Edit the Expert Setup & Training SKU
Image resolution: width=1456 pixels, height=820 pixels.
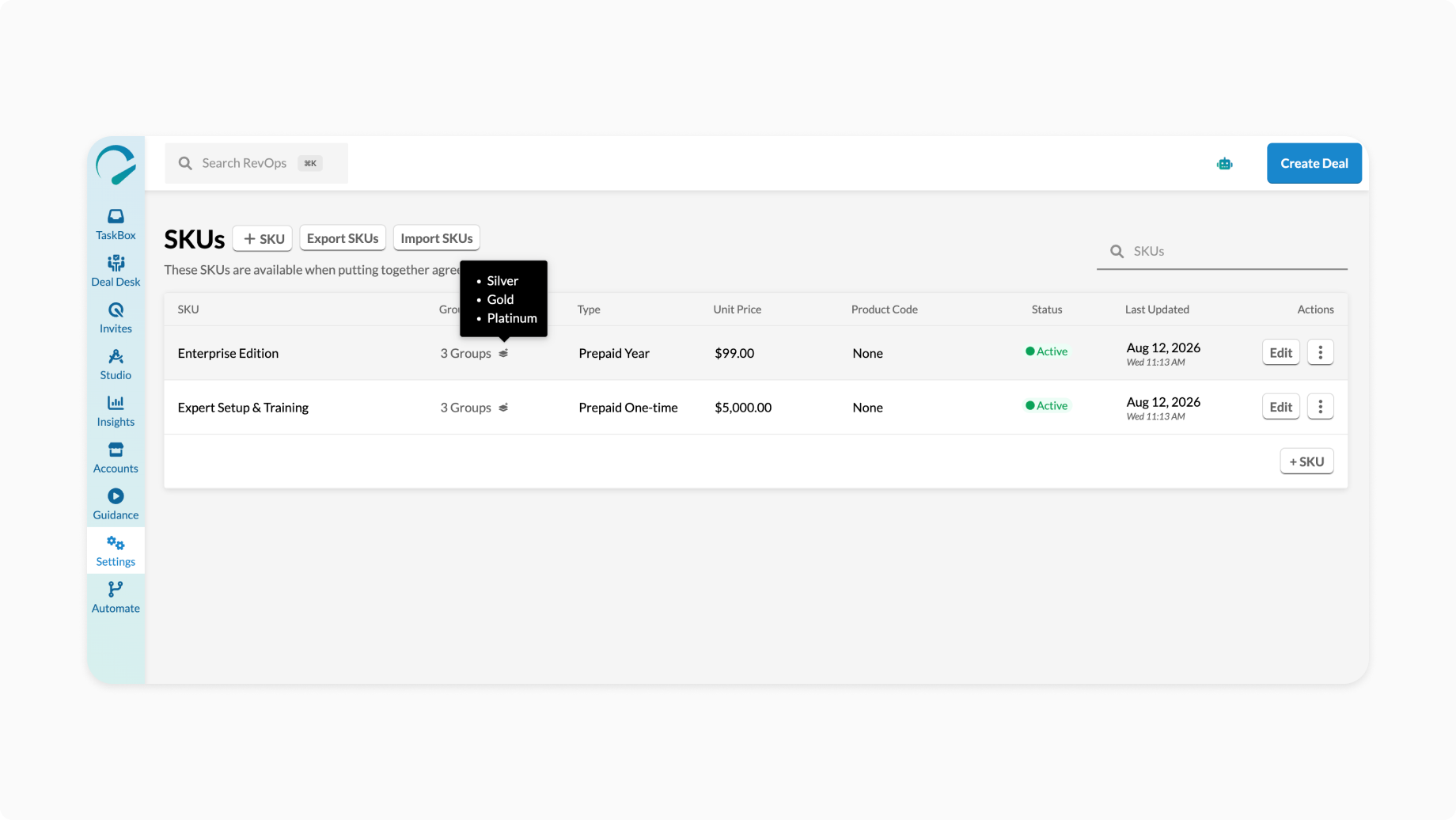[1281, 407]
